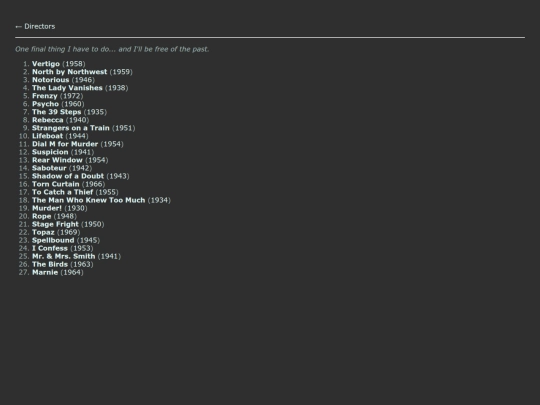Screen dimensions: 540x405
Task: Open the Lifeboat (1944) entry
Action: point(48,136)
